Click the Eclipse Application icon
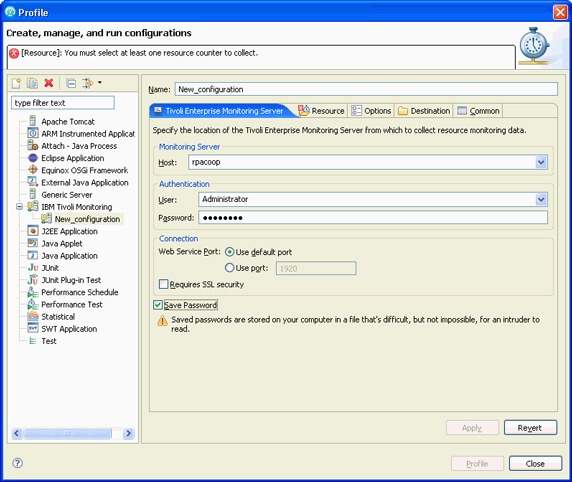 33,158
